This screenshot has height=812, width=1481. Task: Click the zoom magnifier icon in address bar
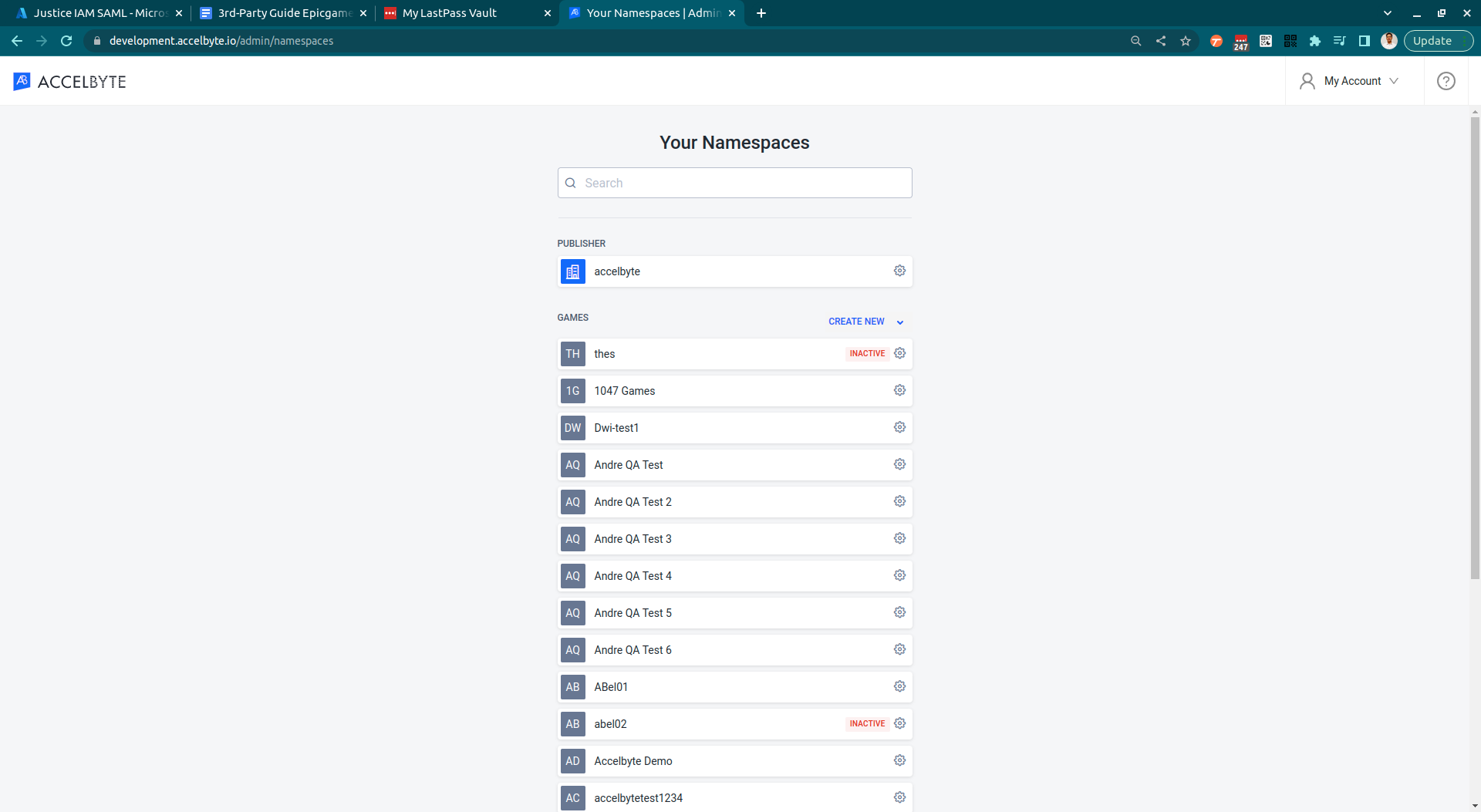[1136, 41]
